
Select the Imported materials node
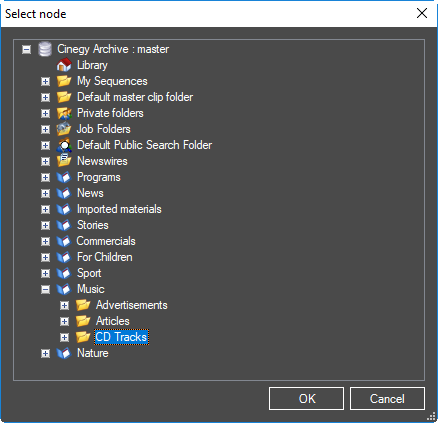point(119,209)
